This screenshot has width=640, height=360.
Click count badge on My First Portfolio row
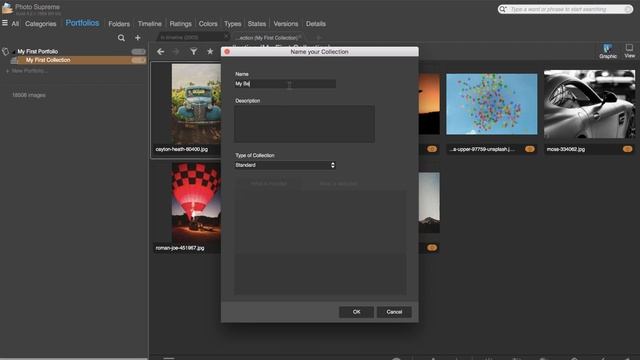pyautogui.click(x=138, y=51)
